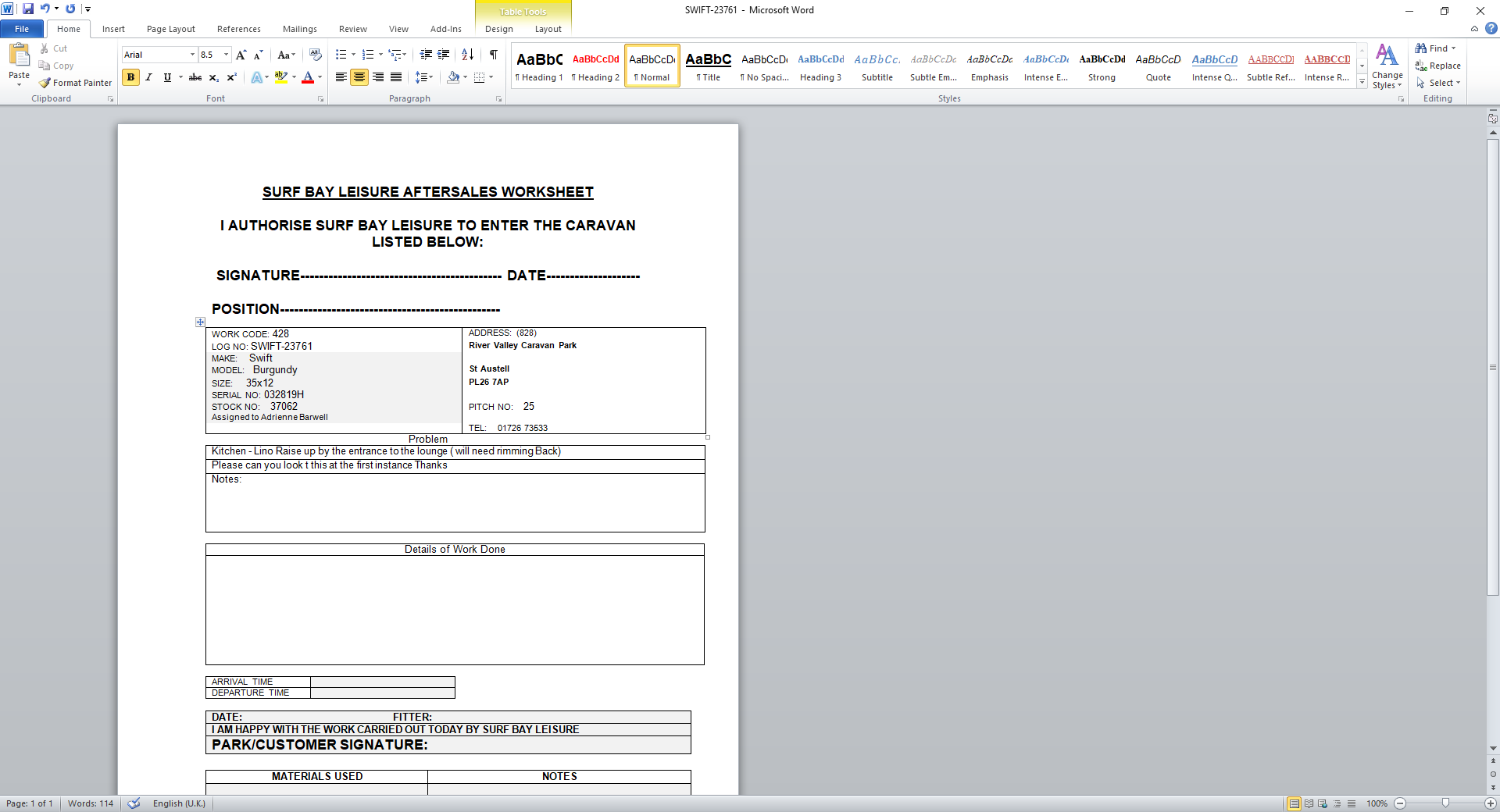
Task: Click the Grow Font icon
Action: coord(241,55)
